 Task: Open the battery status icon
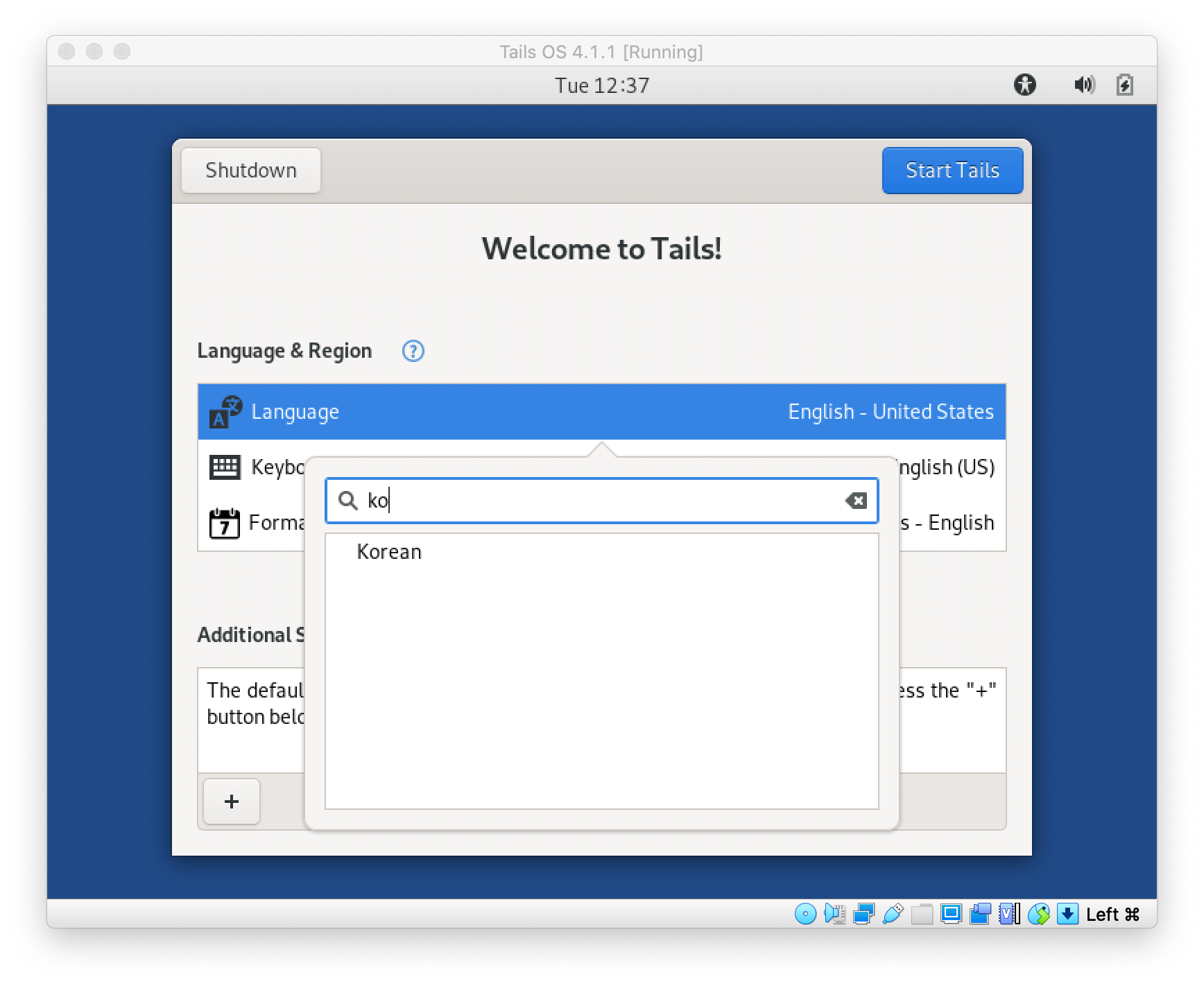pos(1125,85)
